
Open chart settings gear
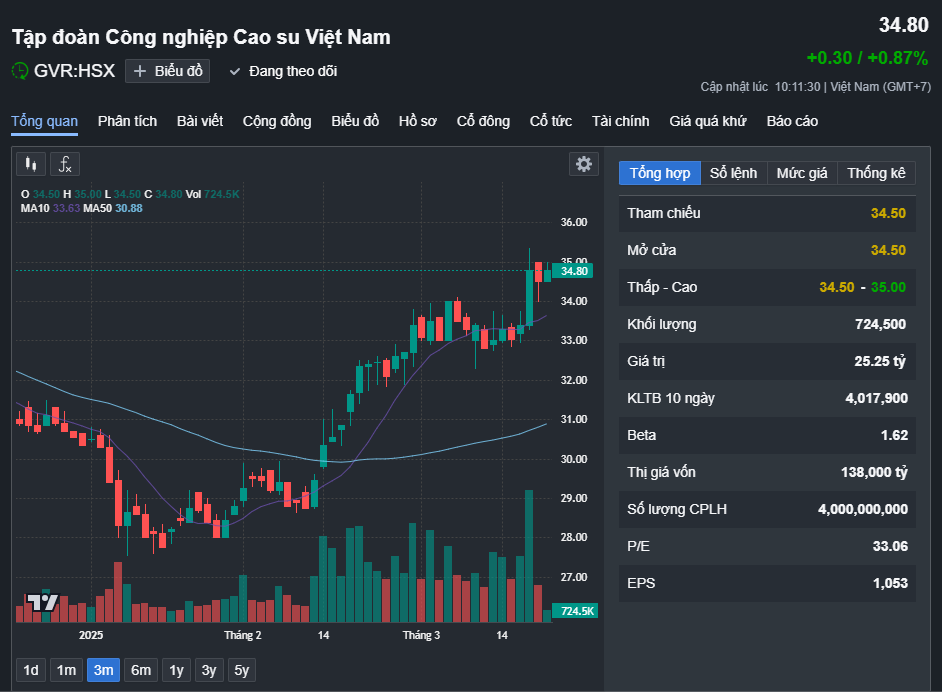[584, 164]
